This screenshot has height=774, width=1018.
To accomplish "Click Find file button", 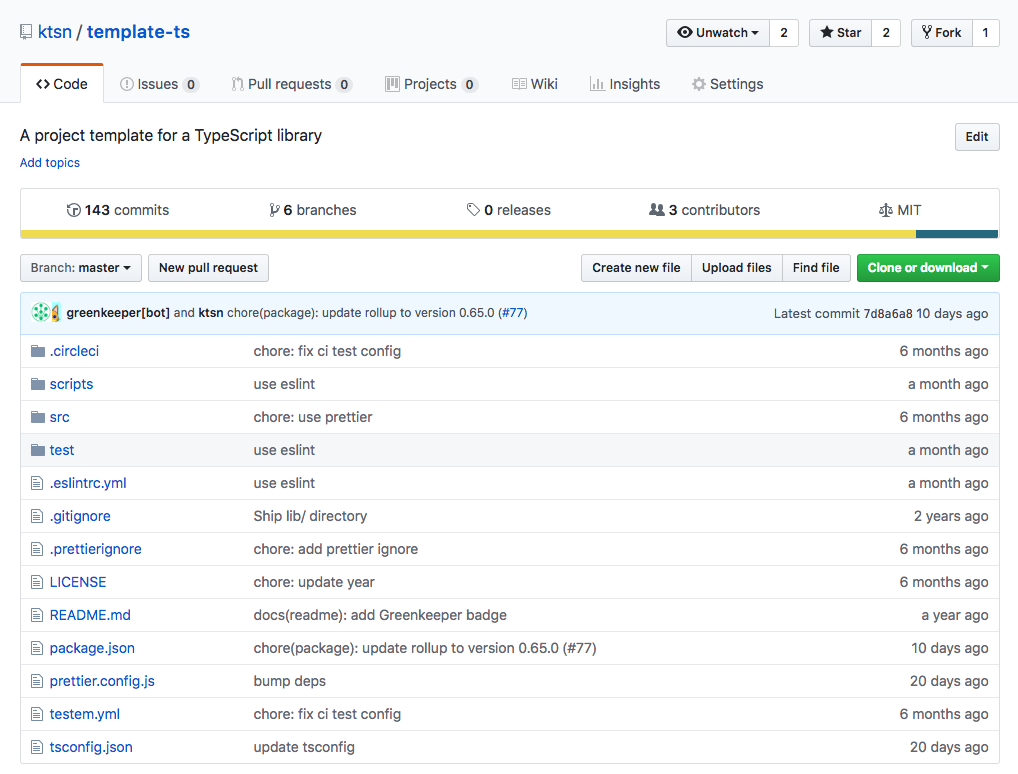I will point(816,268).
